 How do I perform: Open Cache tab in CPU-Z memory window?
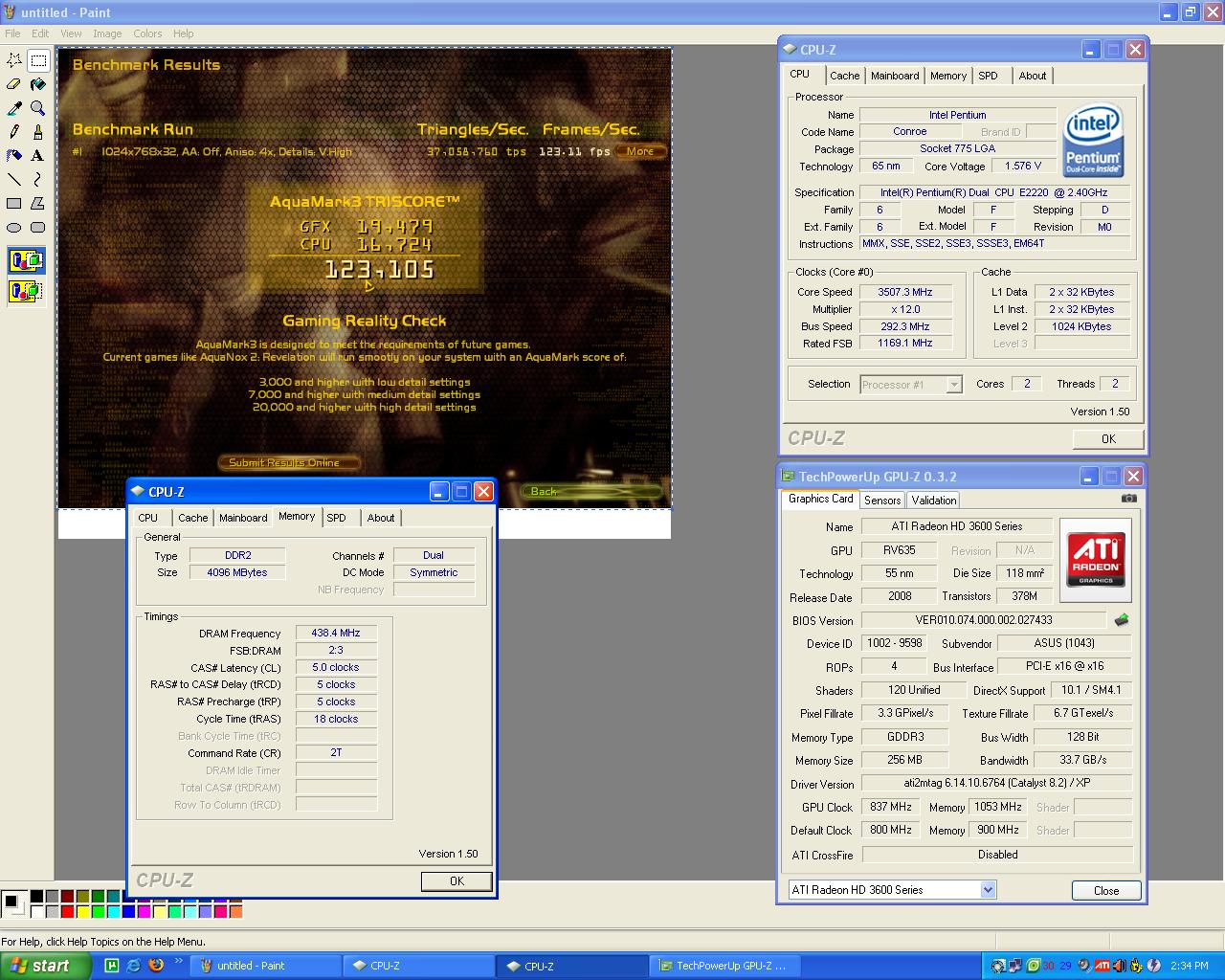click(x=192, y=518)
